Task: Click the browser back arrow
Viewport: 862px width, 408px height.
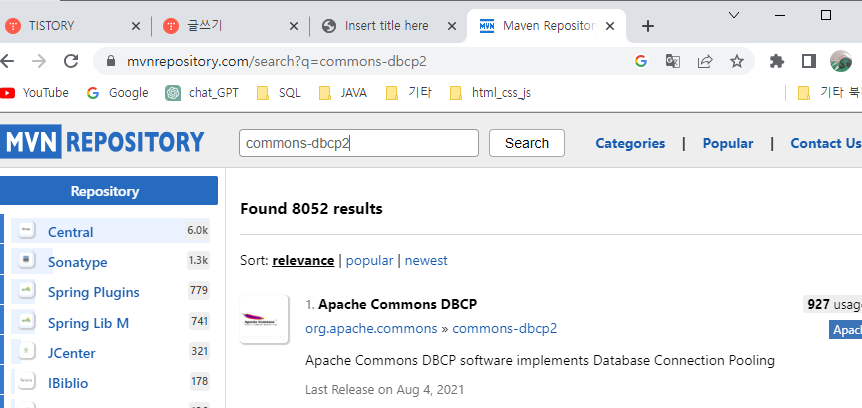Action: click(x=7, y=61)
